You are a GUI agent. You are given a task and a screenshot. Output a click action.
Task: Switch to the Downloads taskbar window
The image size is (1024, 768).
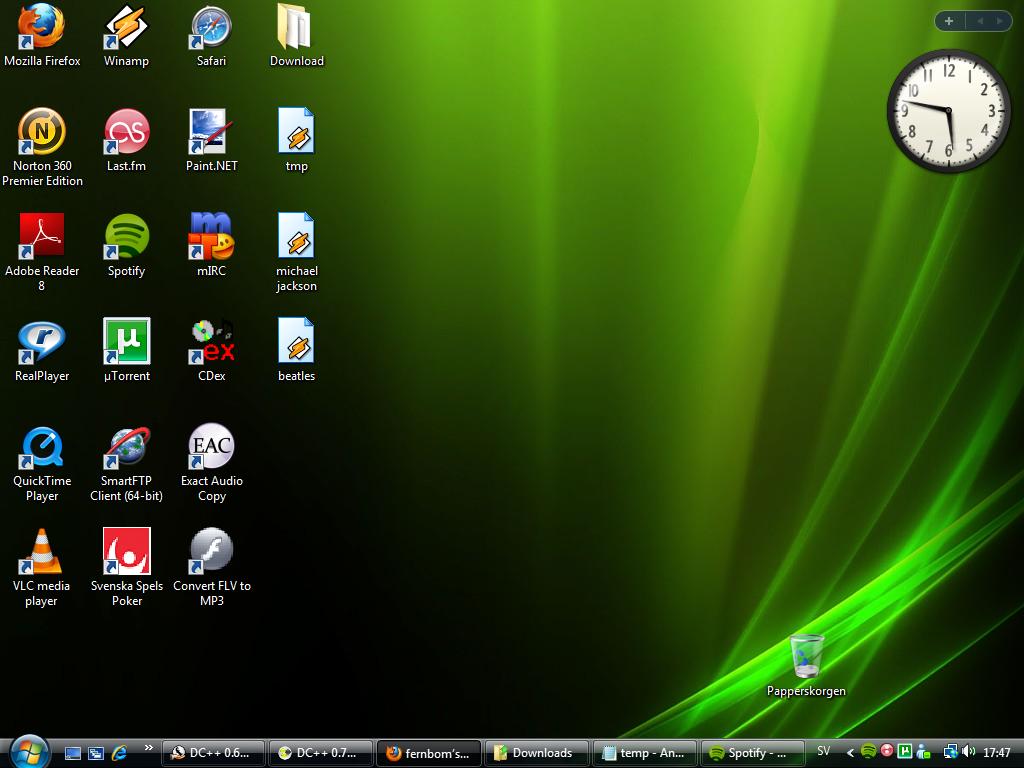coord(537,753)
